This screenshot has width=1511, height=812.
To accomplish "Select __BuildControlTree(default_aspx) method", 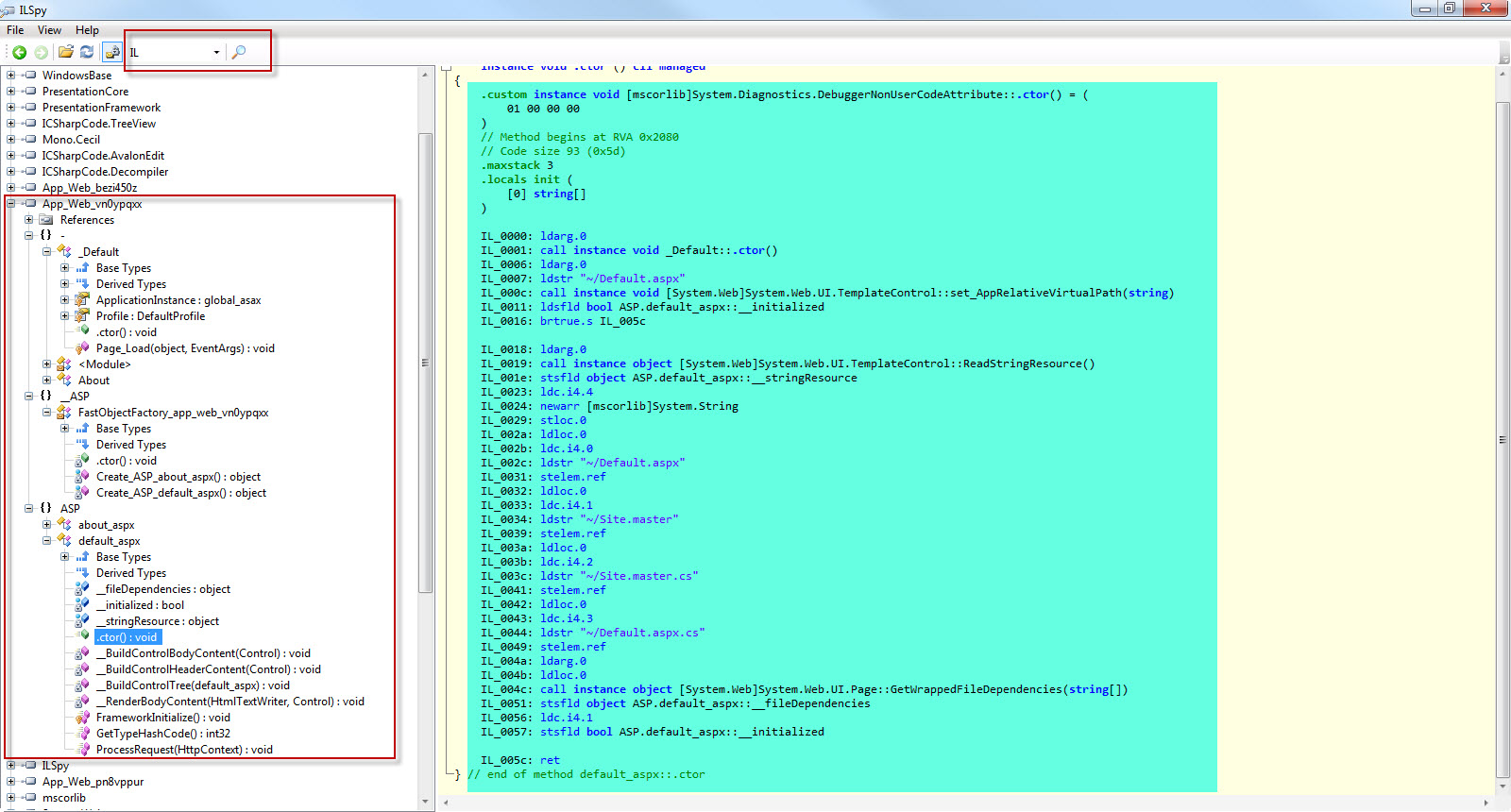I will point(193,685).
